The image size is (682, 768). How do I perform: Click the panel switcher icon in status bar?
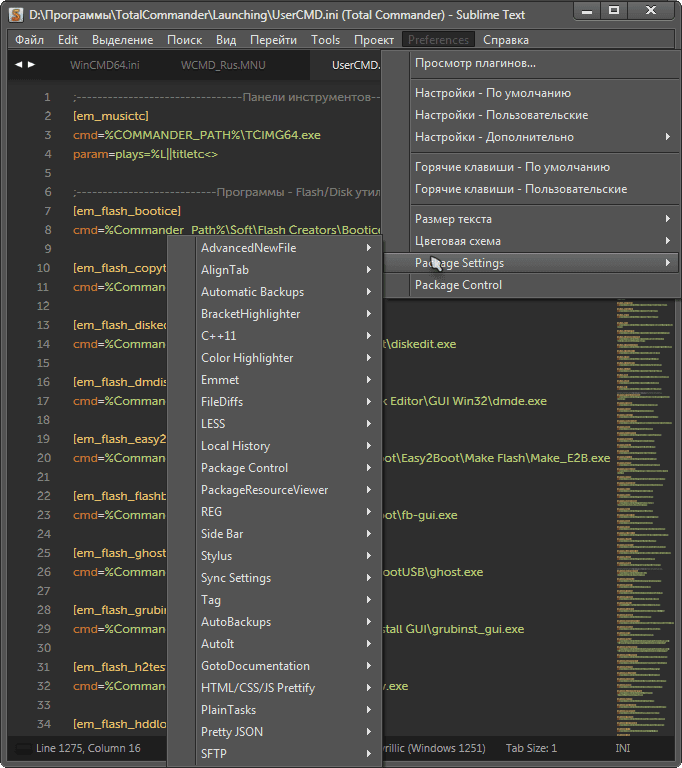click(23, 748)
